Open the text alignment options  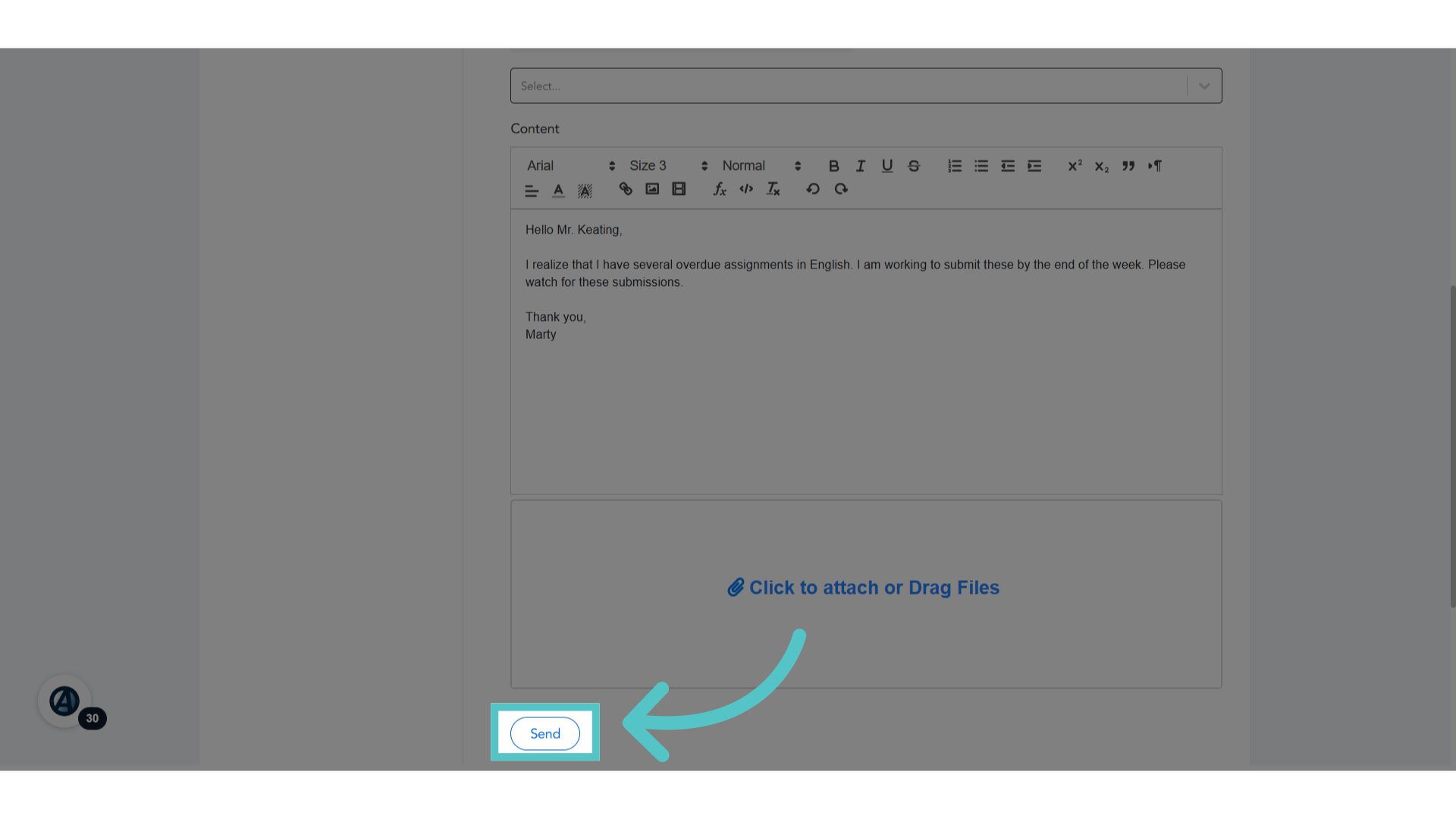coord(532,190)
